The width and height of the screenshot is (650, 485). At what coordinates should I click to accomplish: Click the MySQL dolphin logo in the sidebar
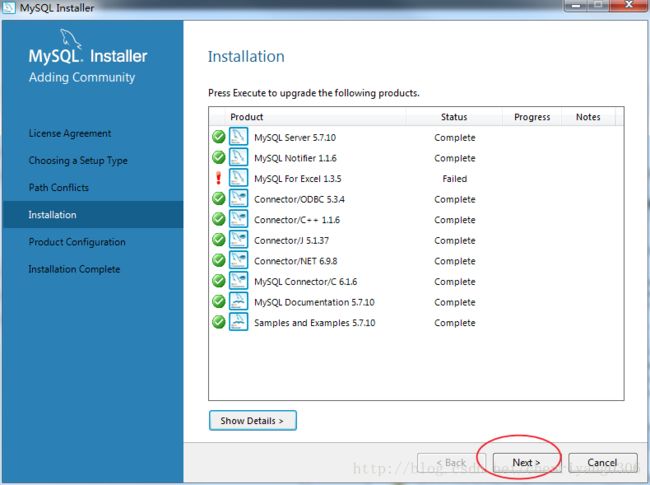coord(70,39)
